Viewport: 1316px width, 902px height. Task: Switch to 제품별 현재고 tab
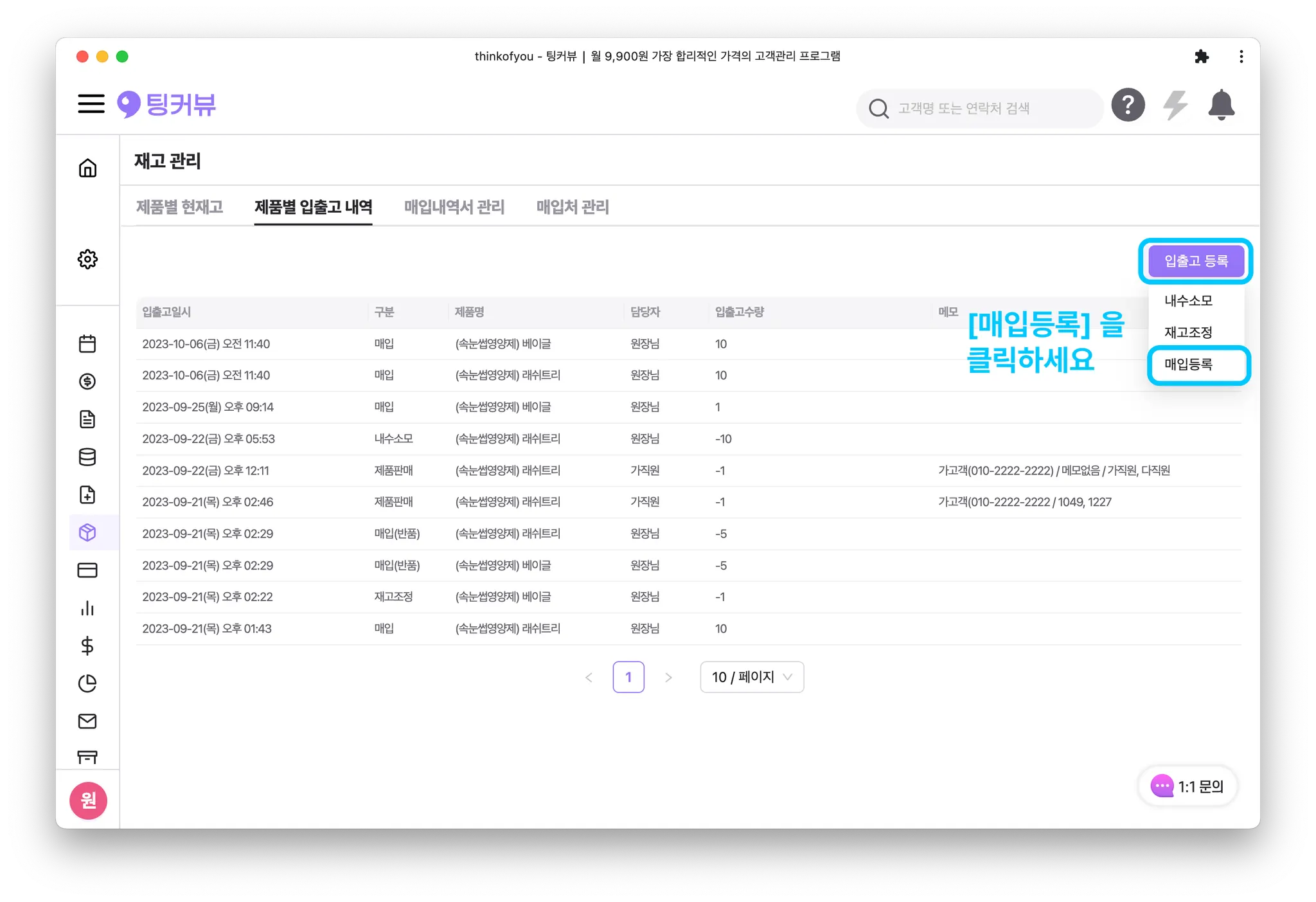179,207
